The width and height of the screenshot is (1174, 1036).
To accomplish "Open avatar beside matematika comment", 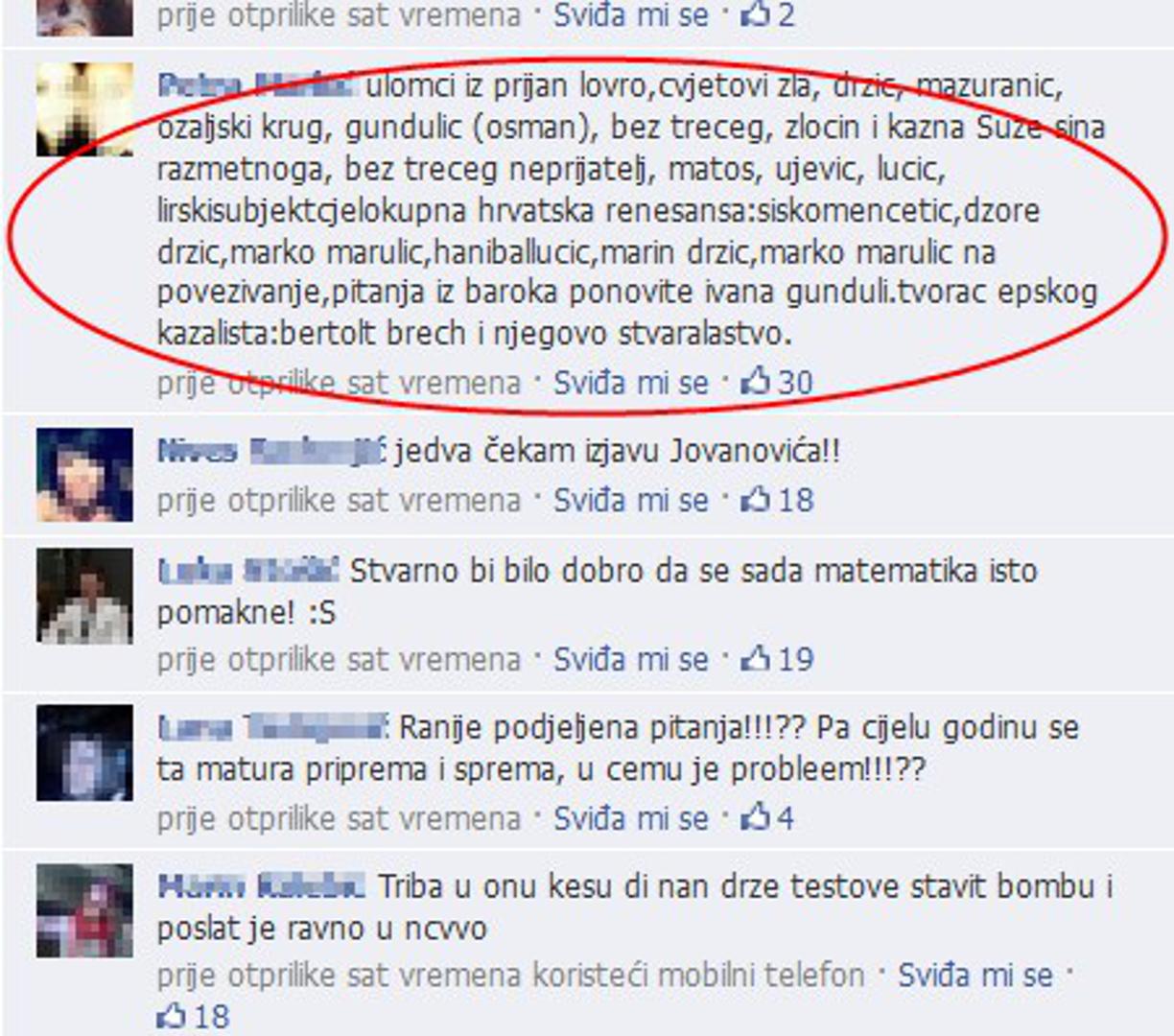I will pos(84,596).
